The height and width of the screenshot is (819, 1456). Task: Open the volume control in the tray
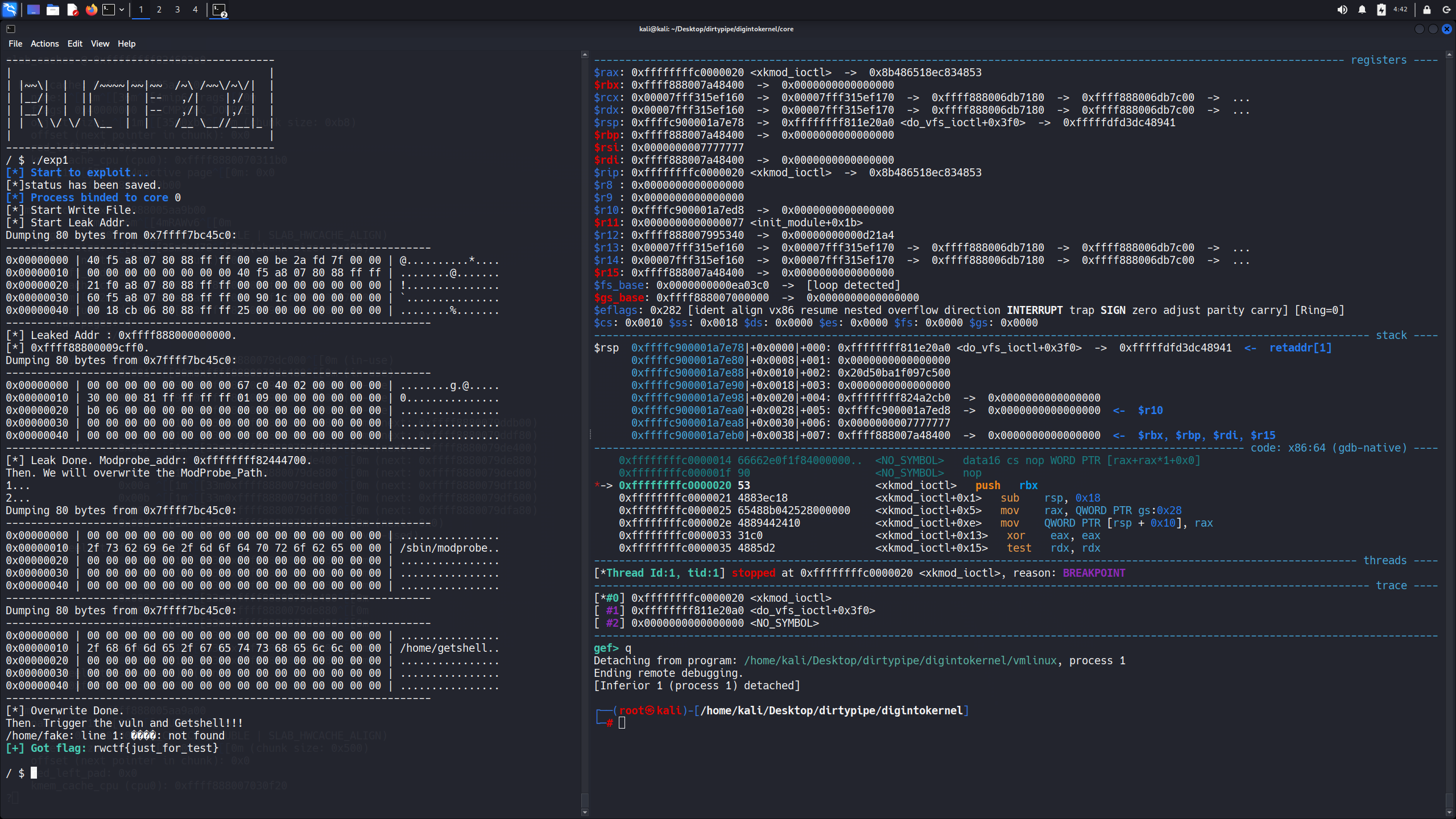pos(1342,10)
